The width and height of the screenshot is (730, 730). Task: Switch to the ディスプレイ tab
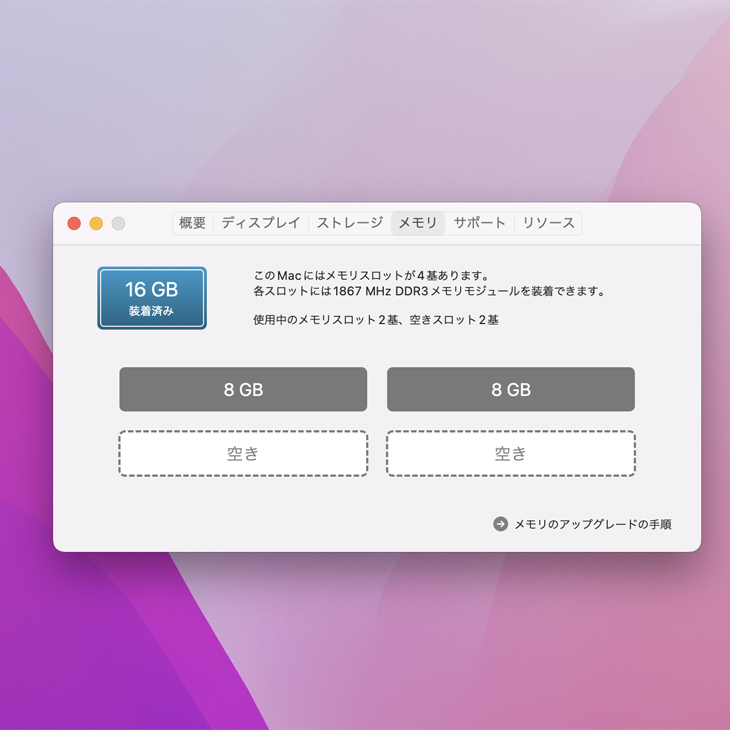(261, 223)
